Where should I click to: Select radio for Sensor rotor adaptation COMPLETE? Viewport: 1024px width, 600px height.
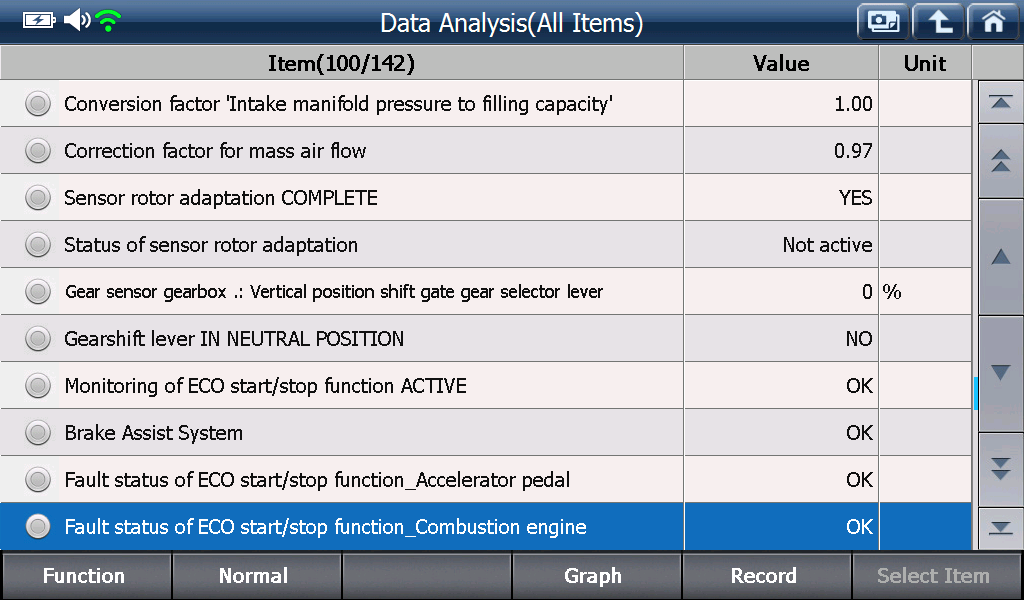click(38, 198)
